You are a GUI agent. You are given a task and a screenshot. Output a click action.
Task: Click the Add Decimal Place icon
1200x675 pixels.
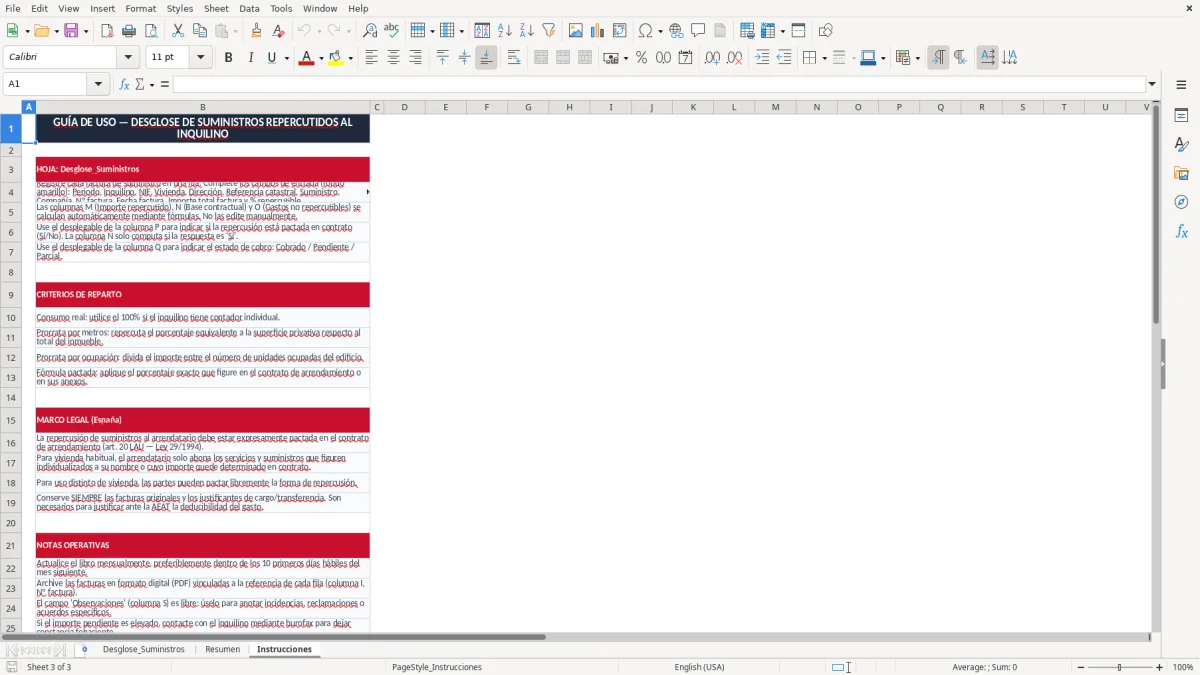[713, 58]
